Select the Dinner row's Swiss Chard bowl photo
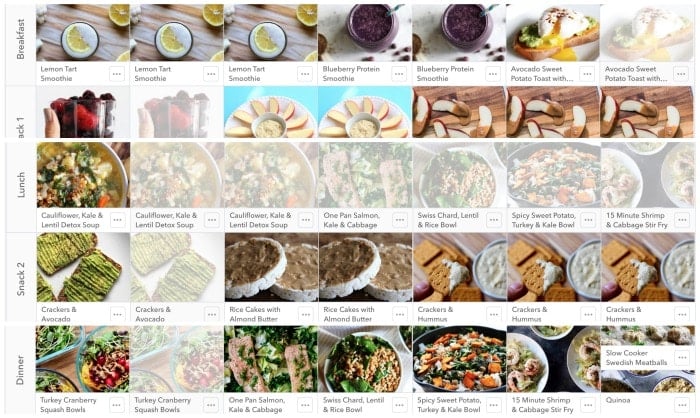Screen dimensions: 700x418 (x=366, y=359)
